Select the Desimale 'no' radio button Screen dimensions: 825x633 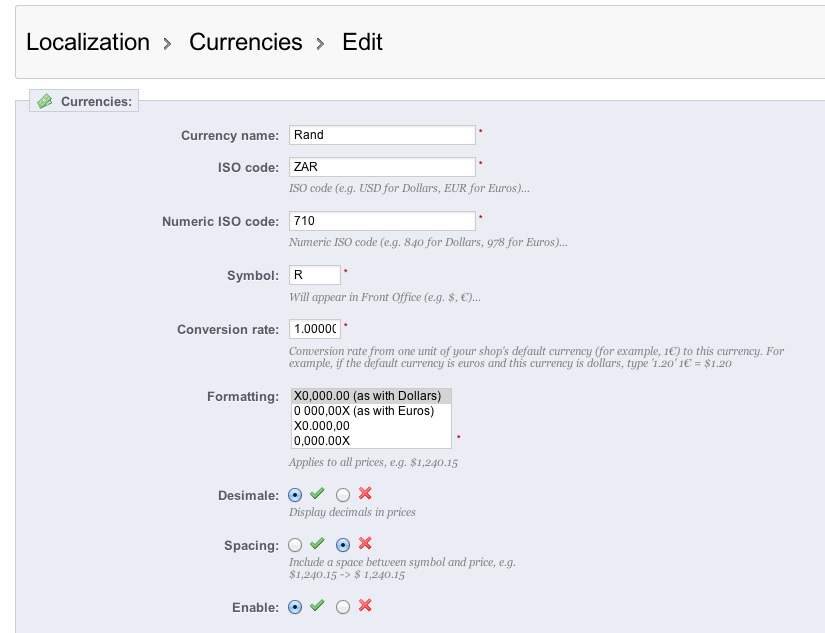click(343, 494)
